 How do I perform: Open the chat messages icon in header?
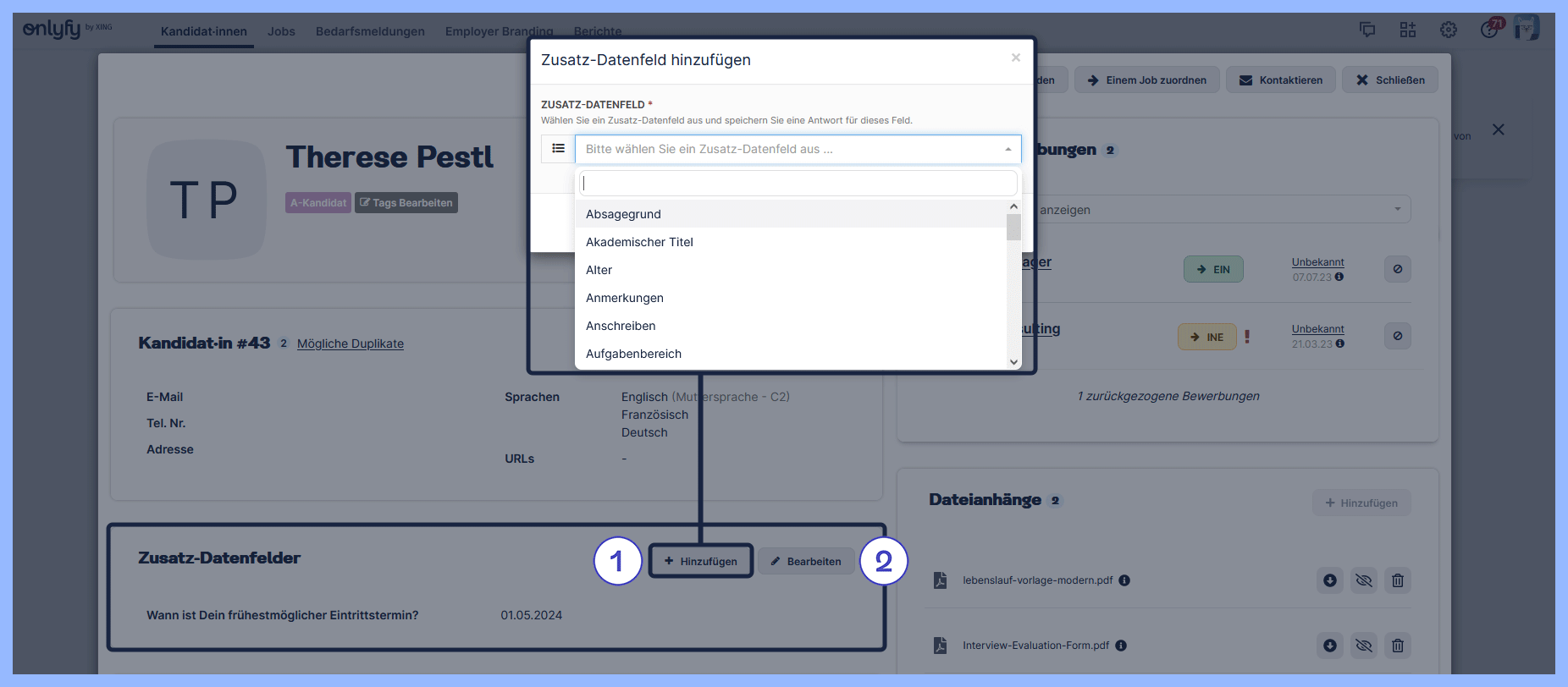coord(1367,30)
